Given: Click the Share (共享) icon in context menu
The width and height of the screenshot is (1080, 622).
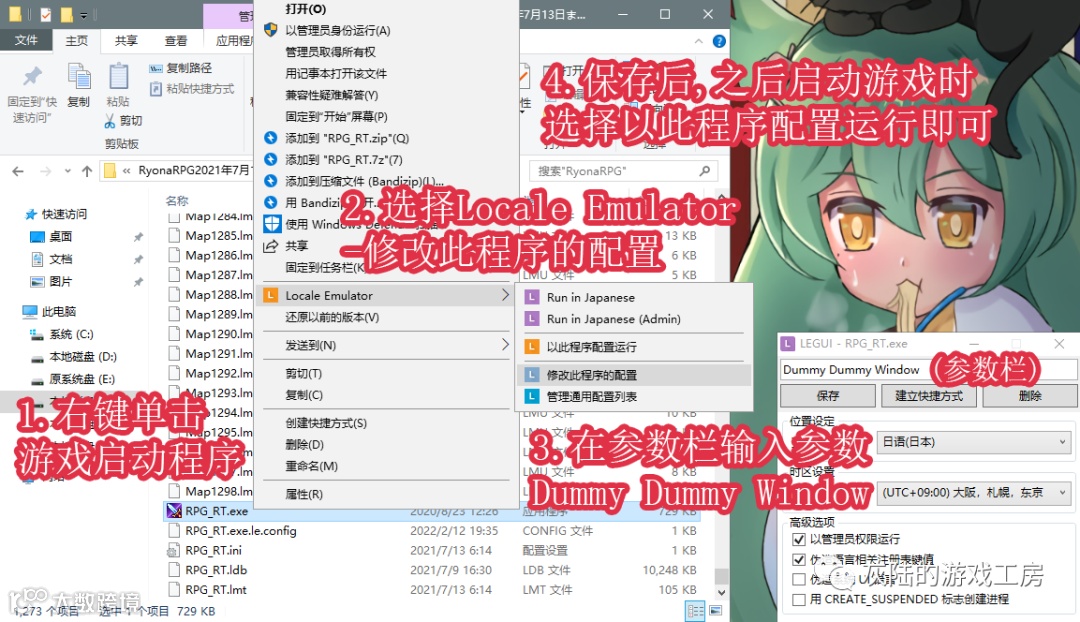Looking at the screenshot, I should point(271,246).
